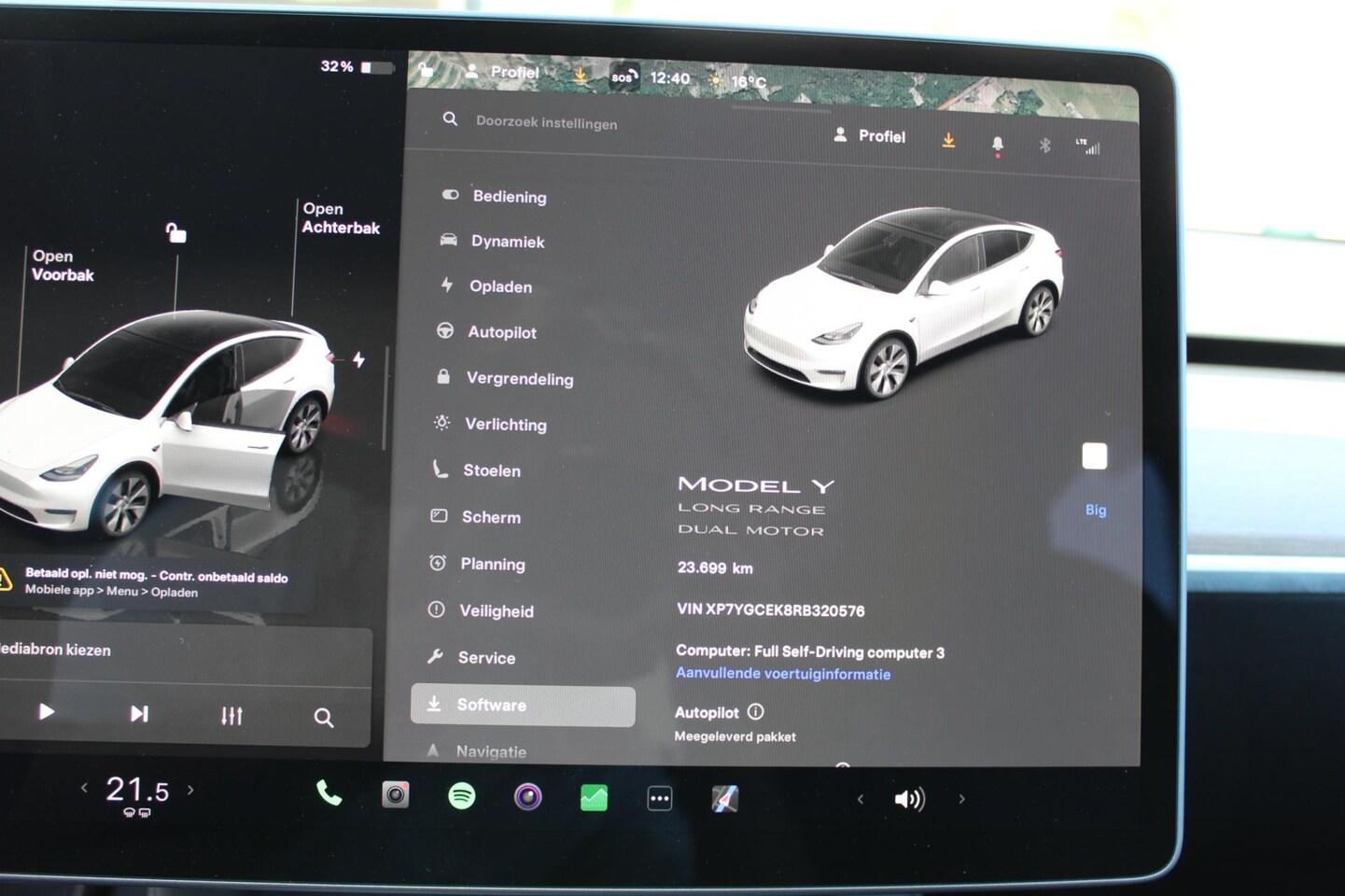The image size is (1345, 896).
Task: Open notifications bell in settings header
Action: [x=998, y=145]
